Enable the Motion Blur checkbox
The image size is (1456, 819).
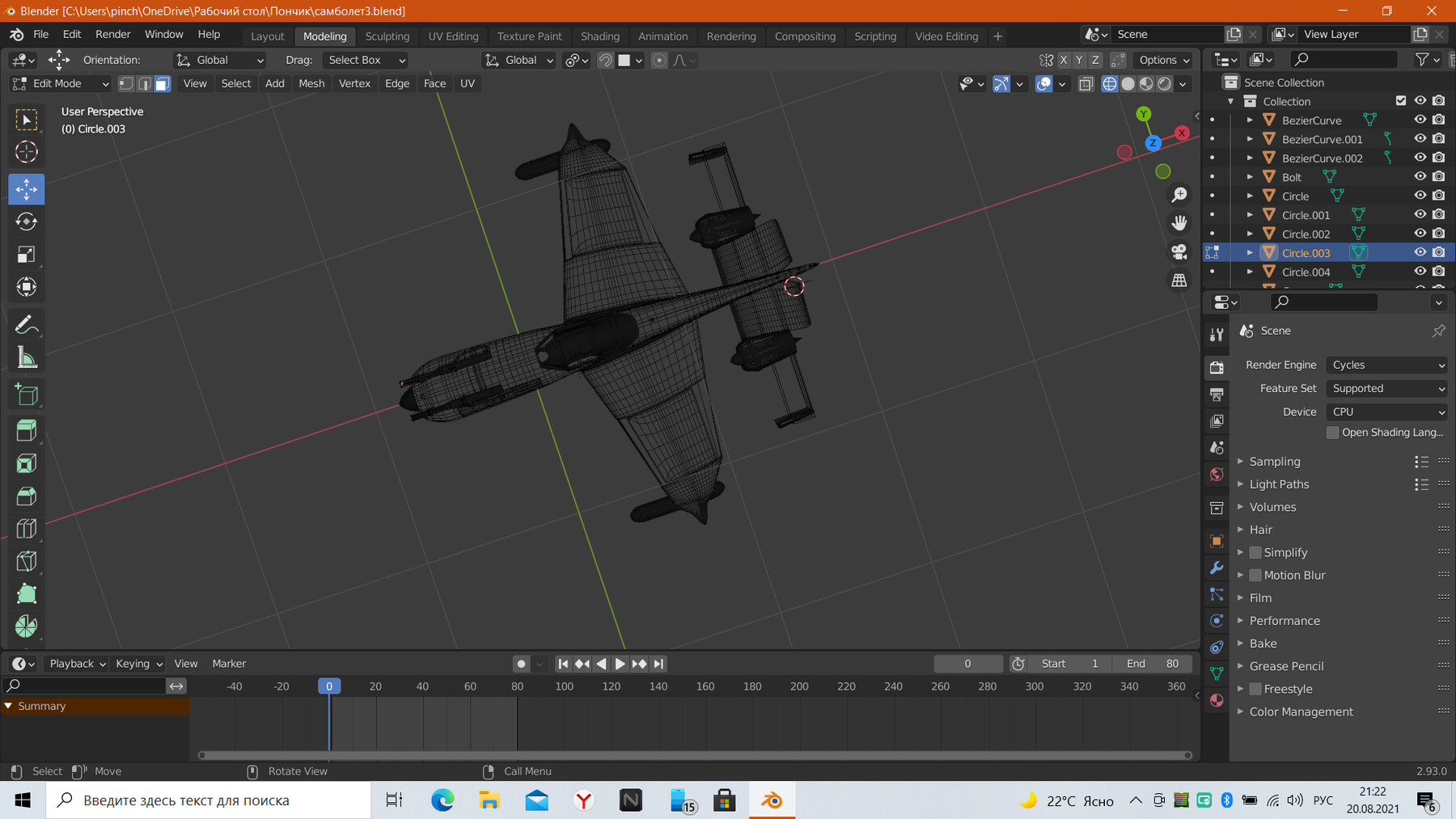(x=1255, y=575)
